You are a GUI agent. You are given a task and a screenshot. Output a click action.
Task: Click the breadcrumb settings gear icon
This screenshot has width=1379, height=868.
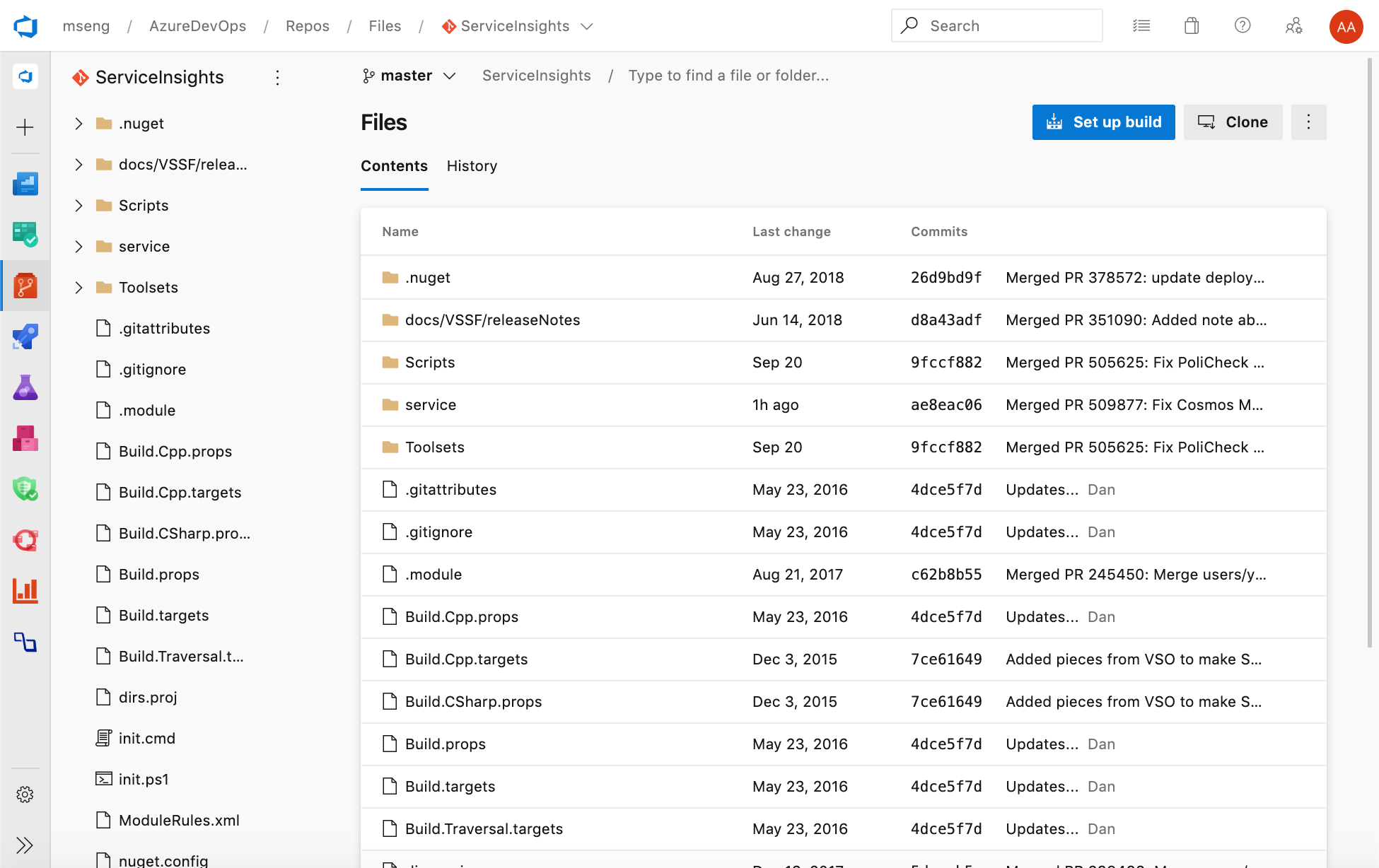coord(25,795)
